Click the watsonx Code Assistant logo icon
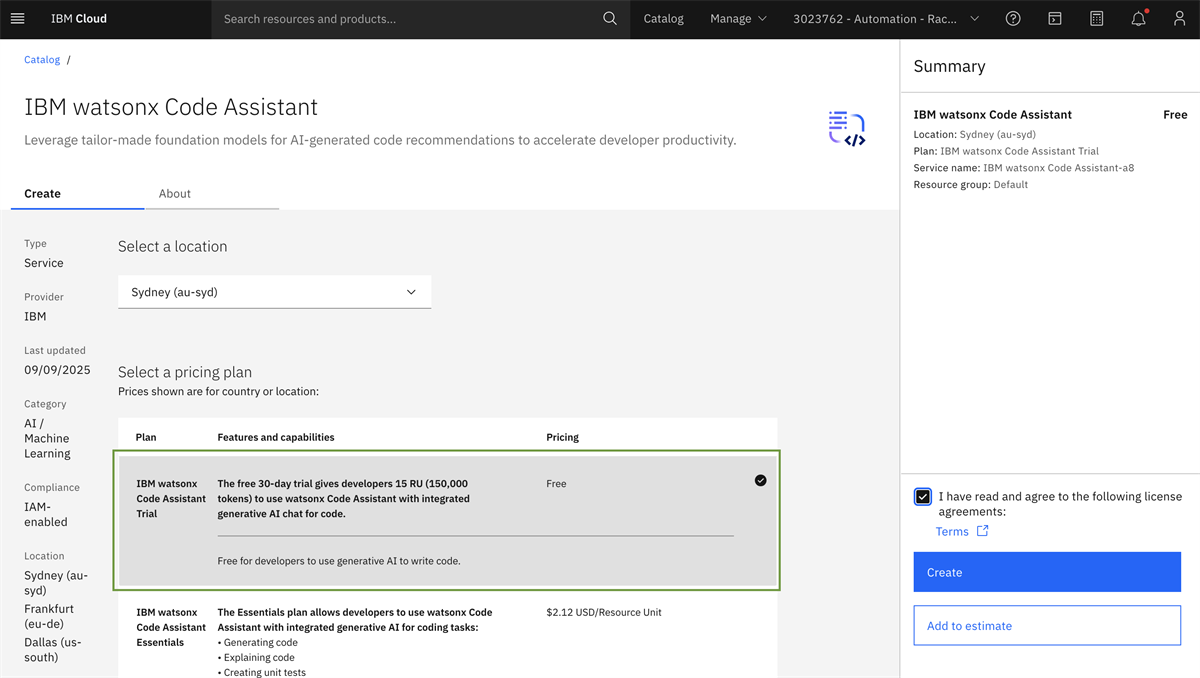The image size is (1200, 678). pyautogui.click(x=847, y=129)
